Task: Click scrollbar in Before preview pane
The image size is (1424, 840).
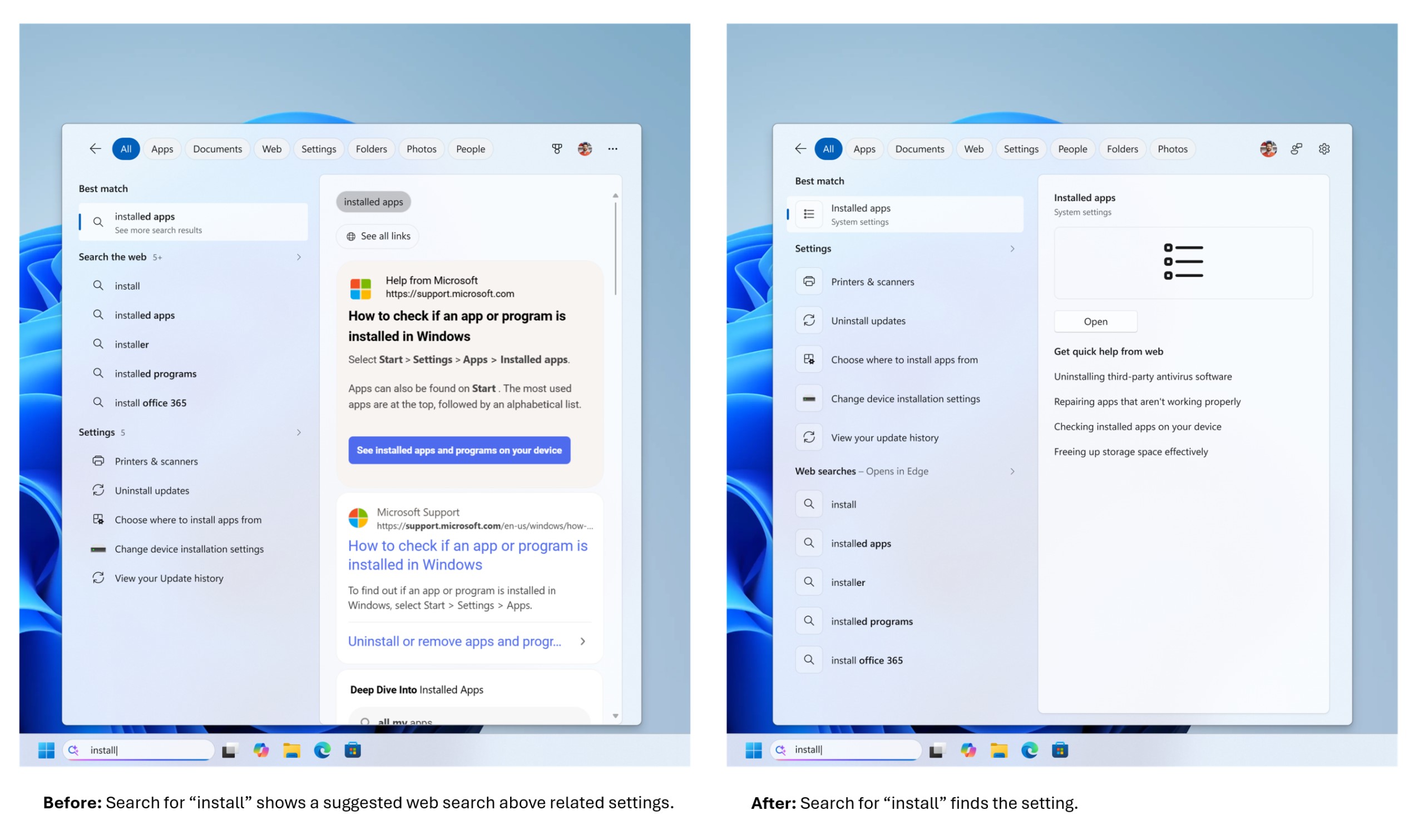Action: tap(615, 249)
